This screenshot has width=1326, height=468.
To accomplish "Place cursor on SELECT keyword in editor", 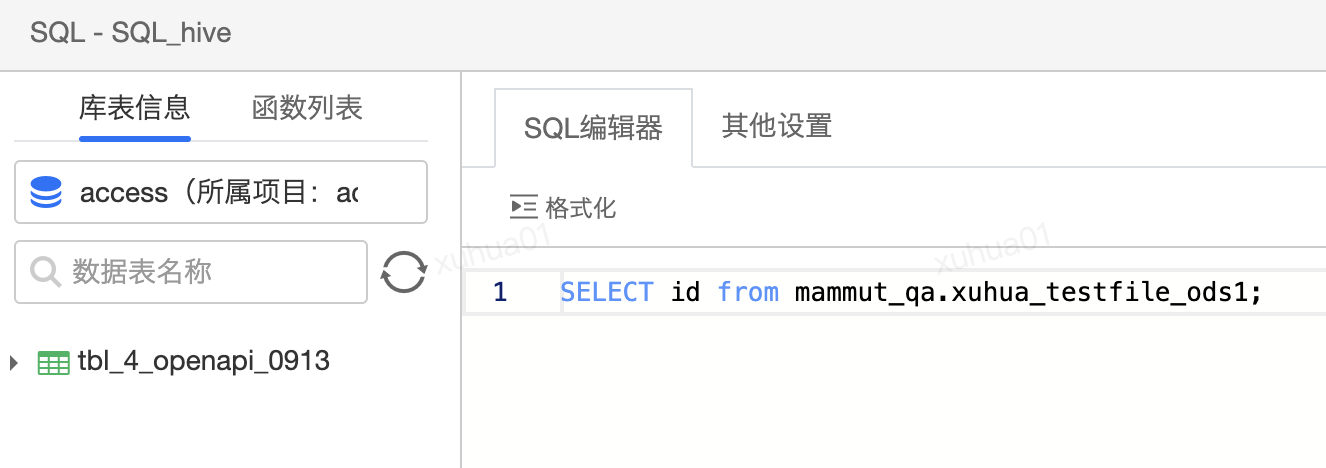I will pos(607,292).
